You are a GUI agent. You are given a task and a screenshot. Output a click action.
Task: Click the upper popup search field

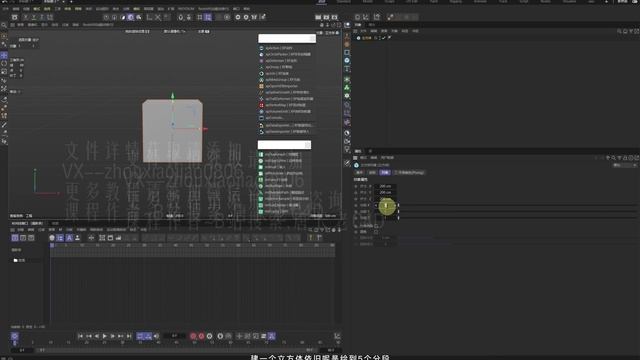point(287,38)
